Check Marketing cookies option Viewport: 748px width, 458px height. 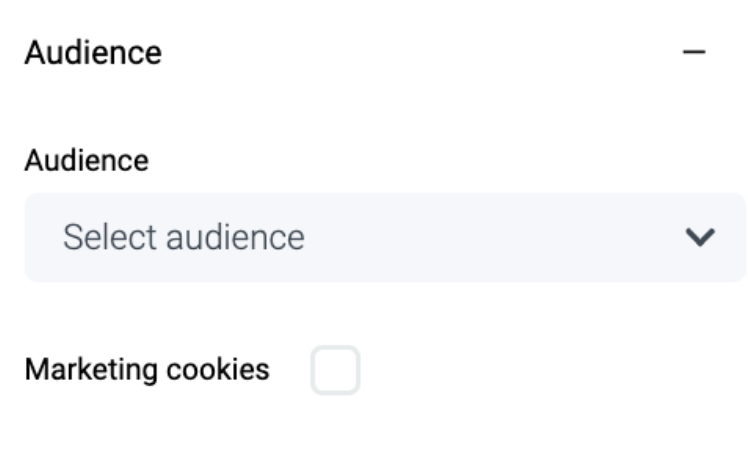pyautogui.click(x=335, y=370)
